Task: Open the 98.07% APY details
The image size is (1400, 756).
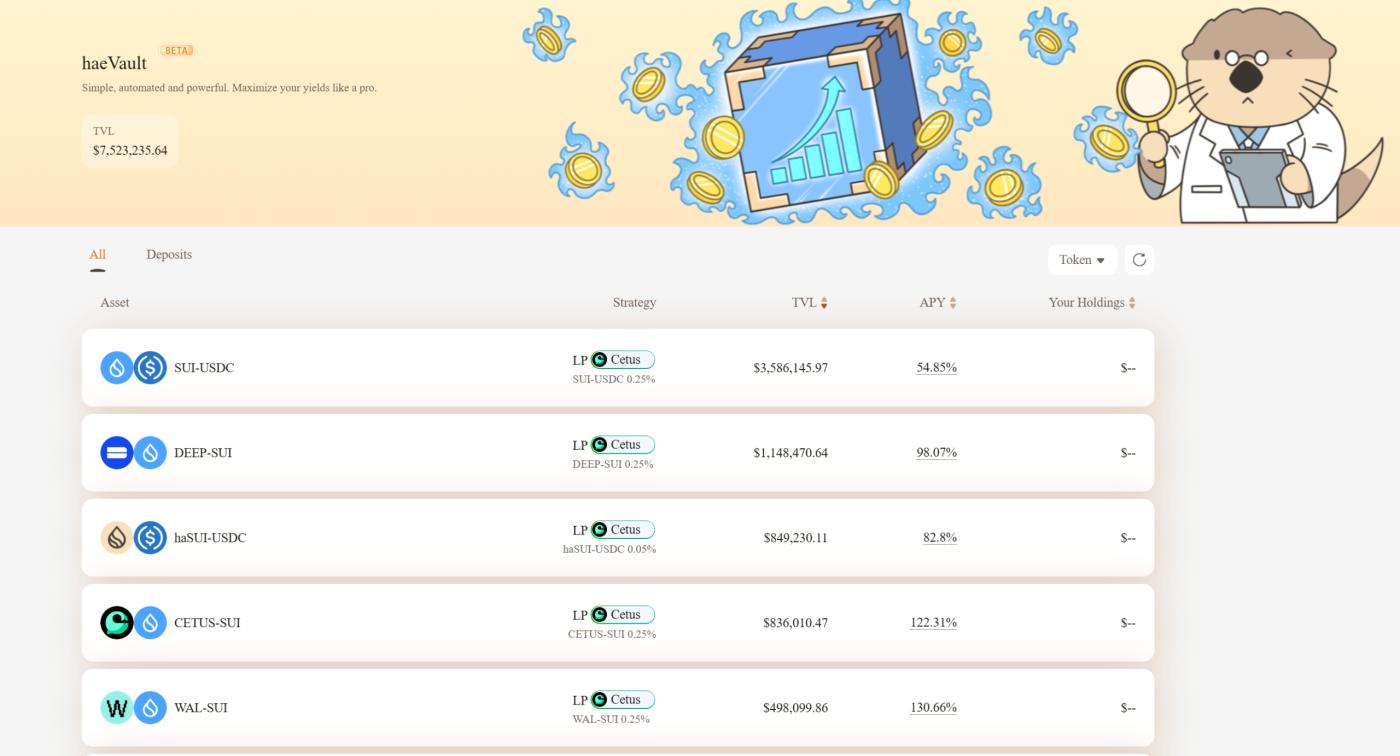Action: 936,453
